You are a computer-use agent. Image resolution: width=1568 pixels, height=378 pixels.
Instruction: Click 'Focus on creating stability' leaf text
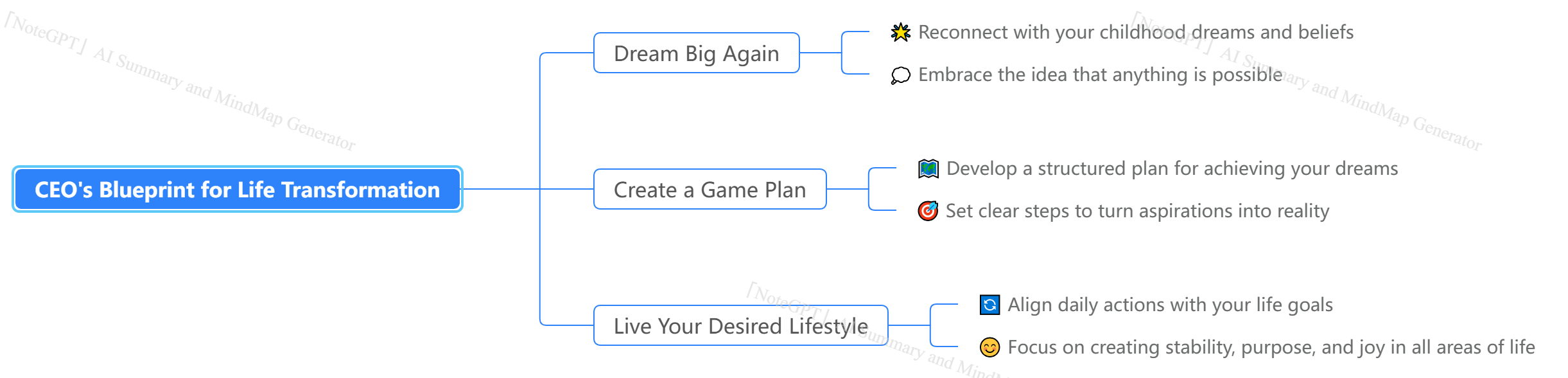pos(1271,347)
